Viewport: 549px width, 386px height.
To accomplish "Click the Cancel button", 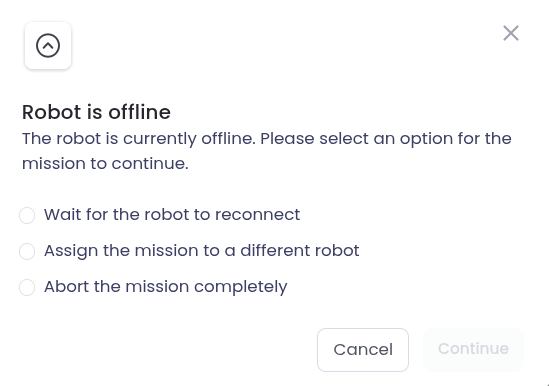I will (363, 350).
